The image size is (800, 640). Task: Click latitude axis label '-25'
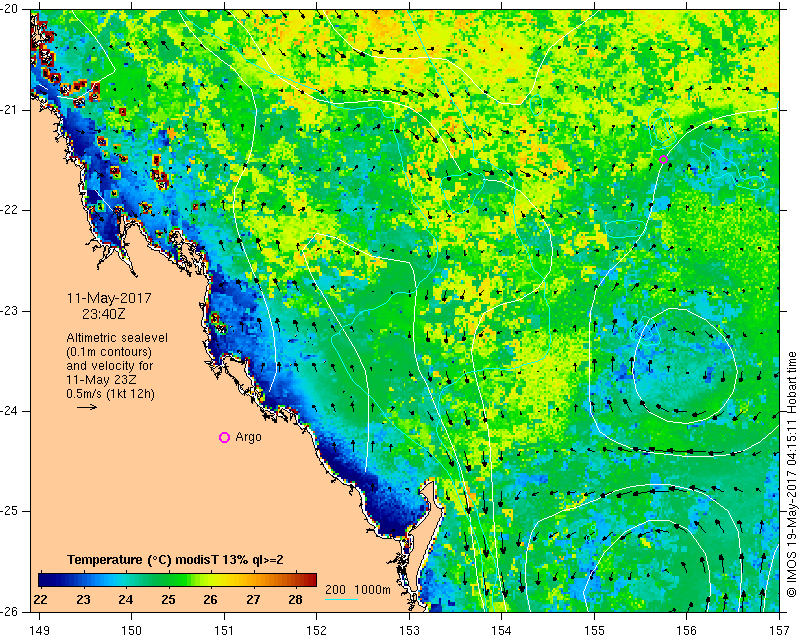tap(10, 511)
